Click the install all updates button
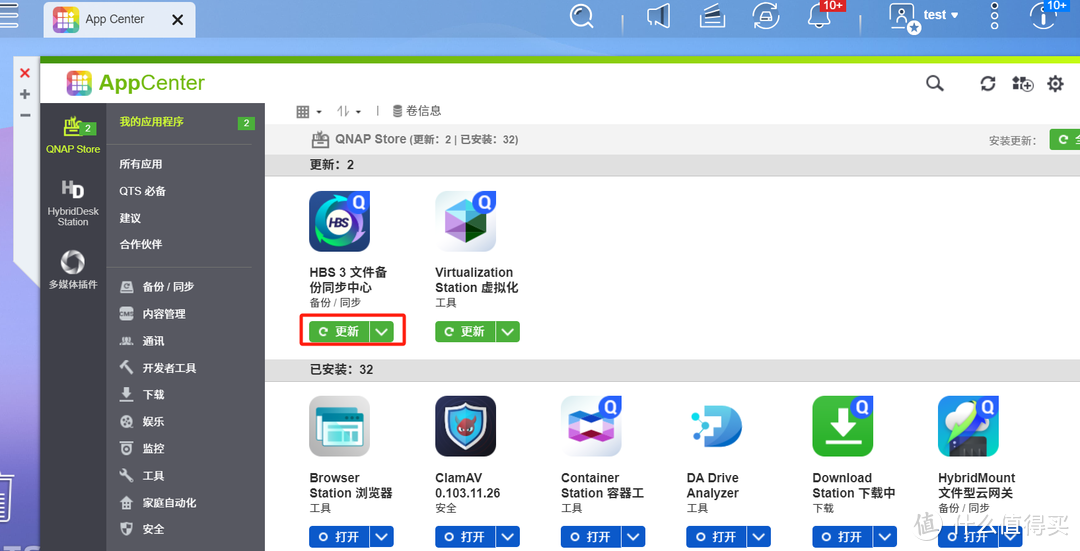The height and width of the screenshot is (551, 1080). [1064, 140]
